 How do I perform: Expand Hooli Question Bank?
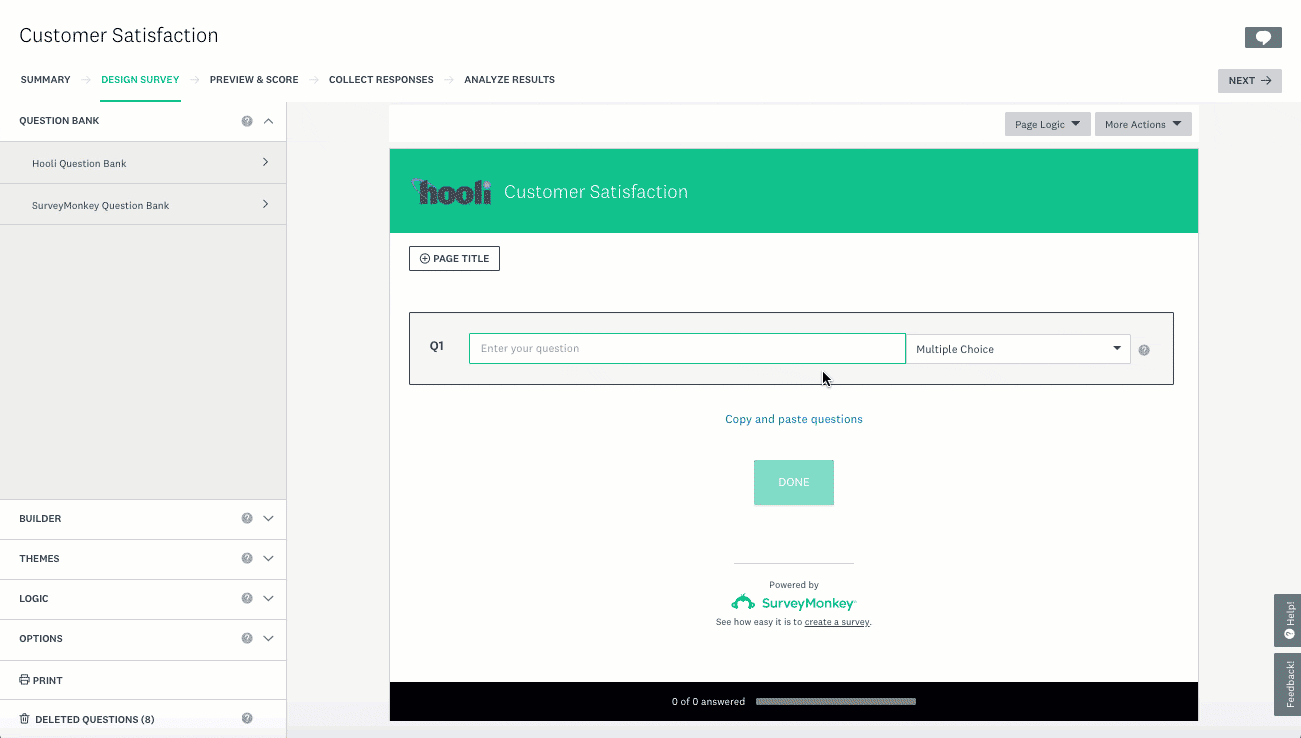coord(142,163)
